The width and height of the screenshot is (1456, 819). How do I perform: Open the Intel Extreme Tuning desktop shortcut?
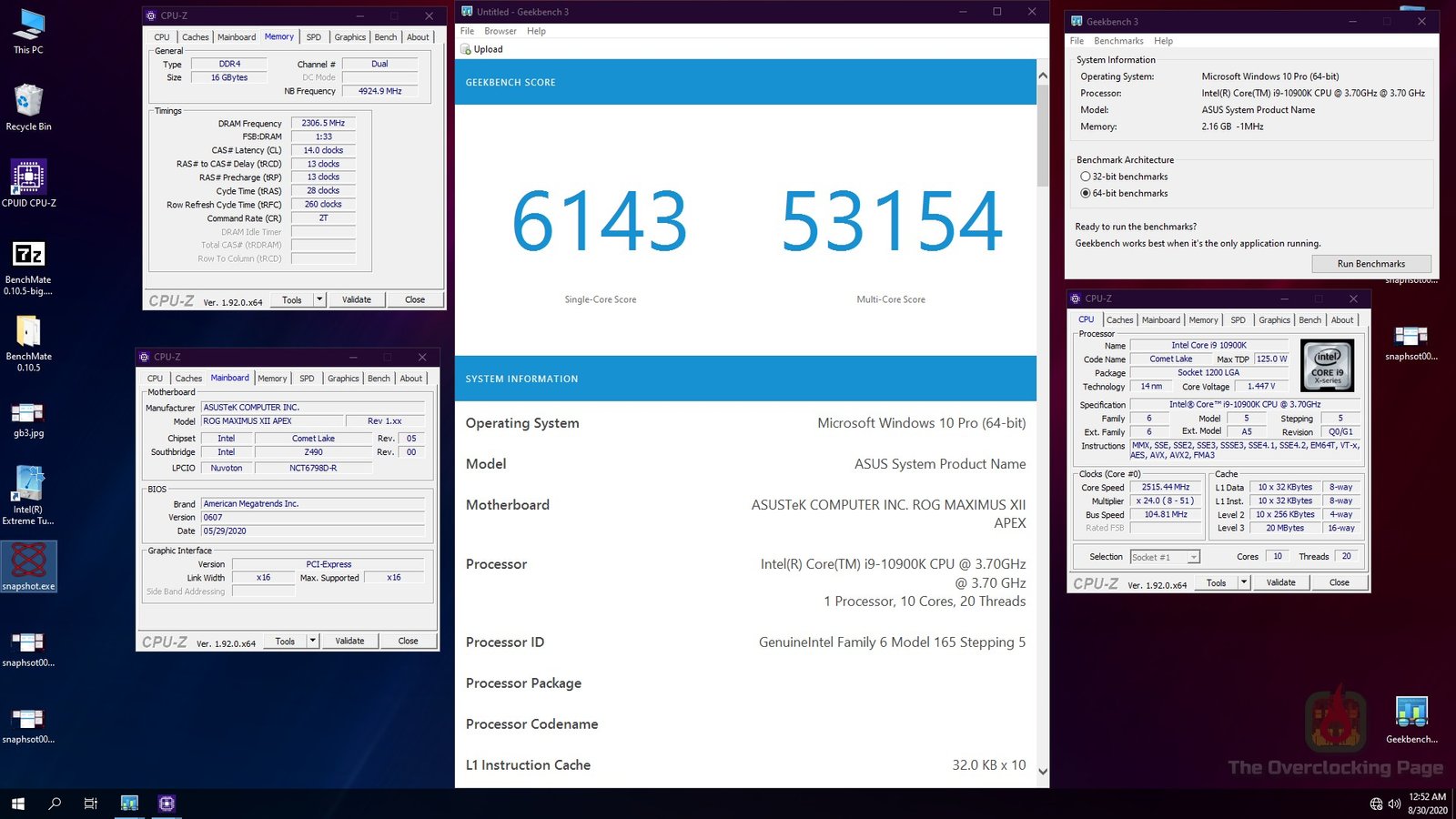(28, 485)
